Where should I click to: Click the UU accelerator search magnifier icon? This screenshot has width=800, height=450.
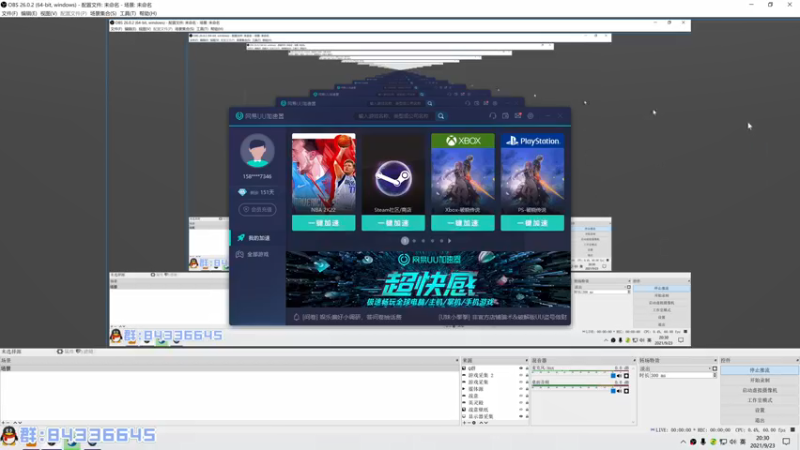tap(441, 116)
